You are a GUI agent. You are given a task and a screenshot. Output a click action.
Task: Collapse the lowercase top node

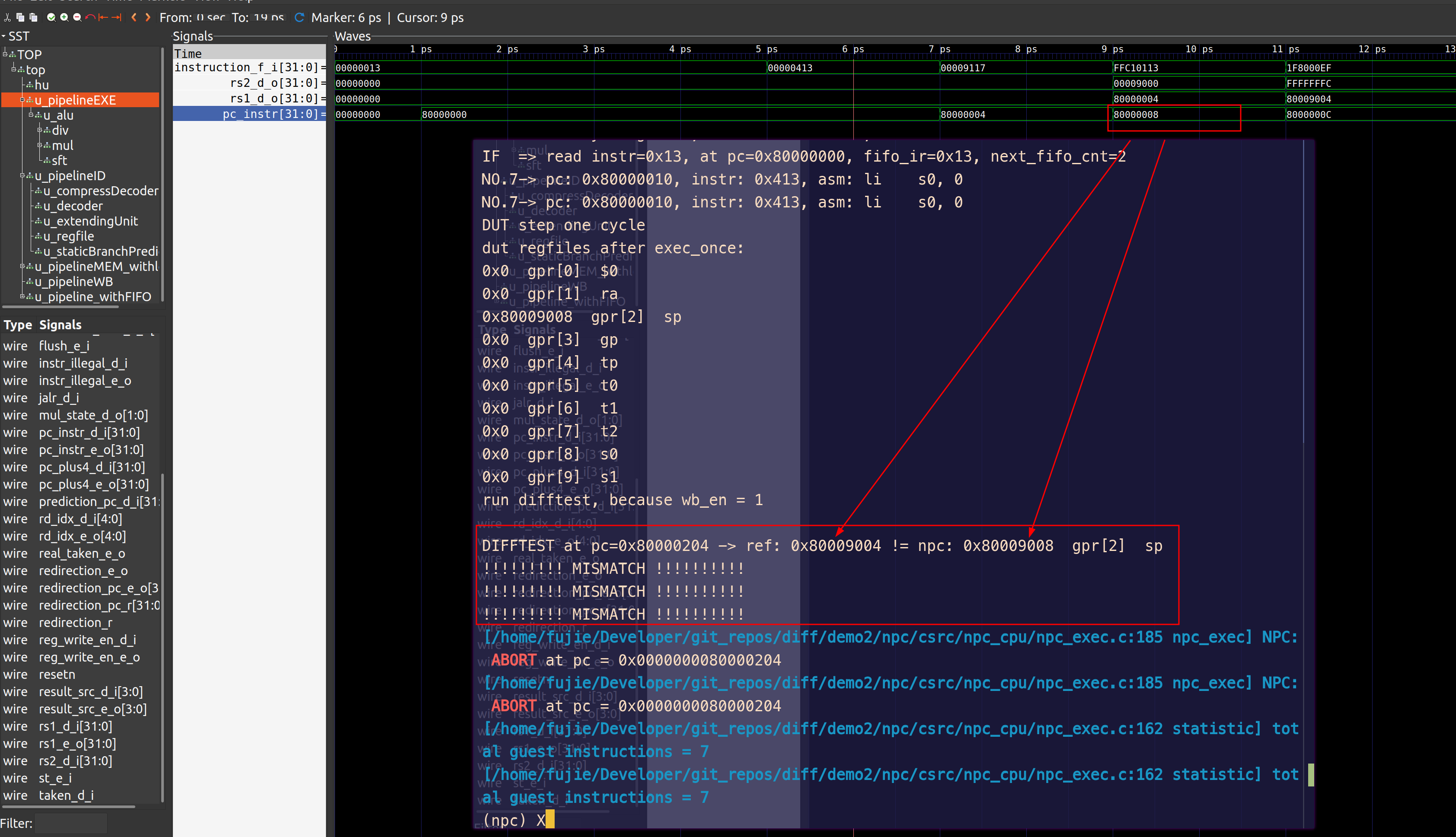point(14,70)
